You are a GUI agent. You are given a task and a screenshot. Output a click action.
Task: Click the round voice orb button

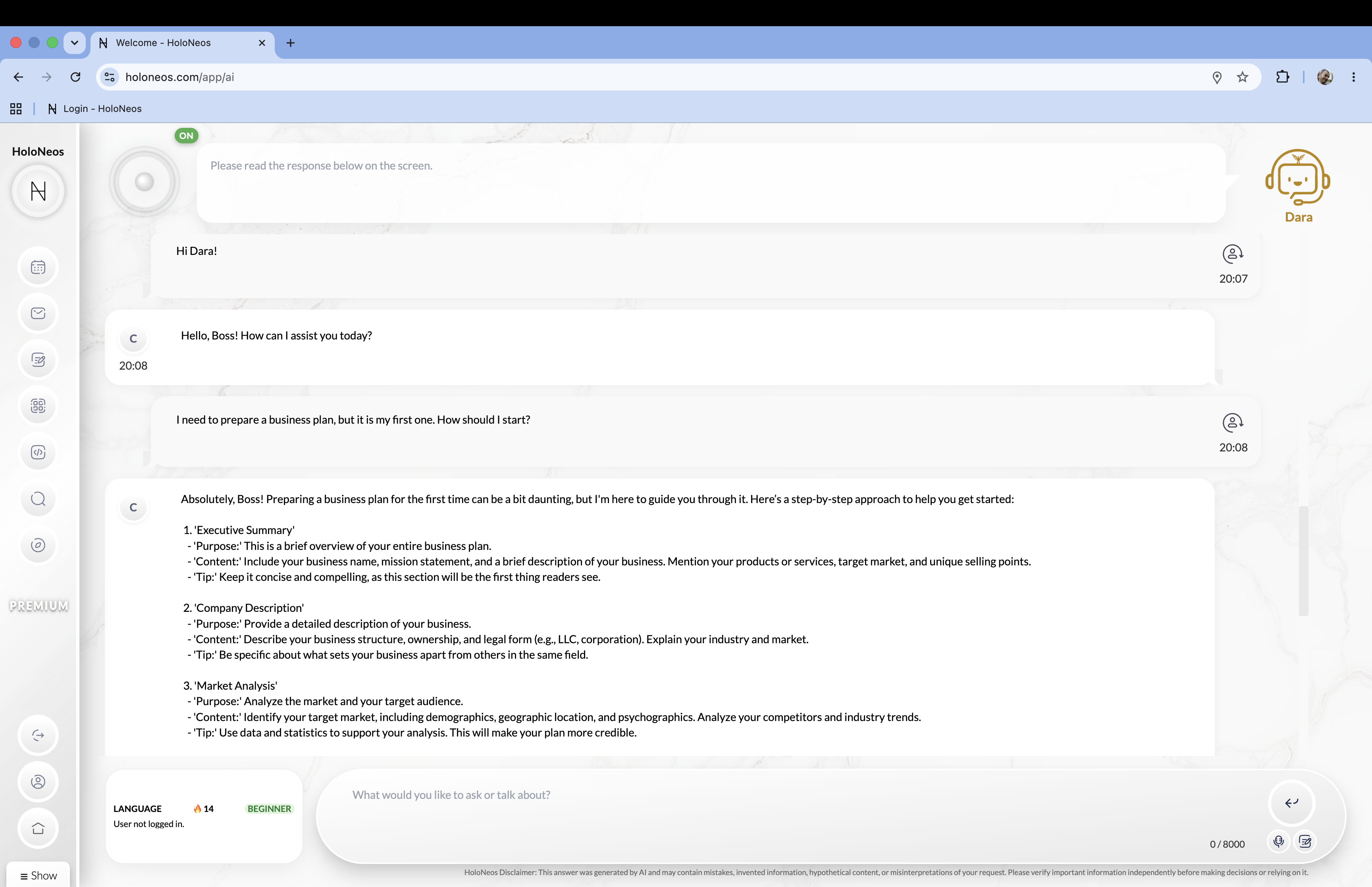(145, 182)
